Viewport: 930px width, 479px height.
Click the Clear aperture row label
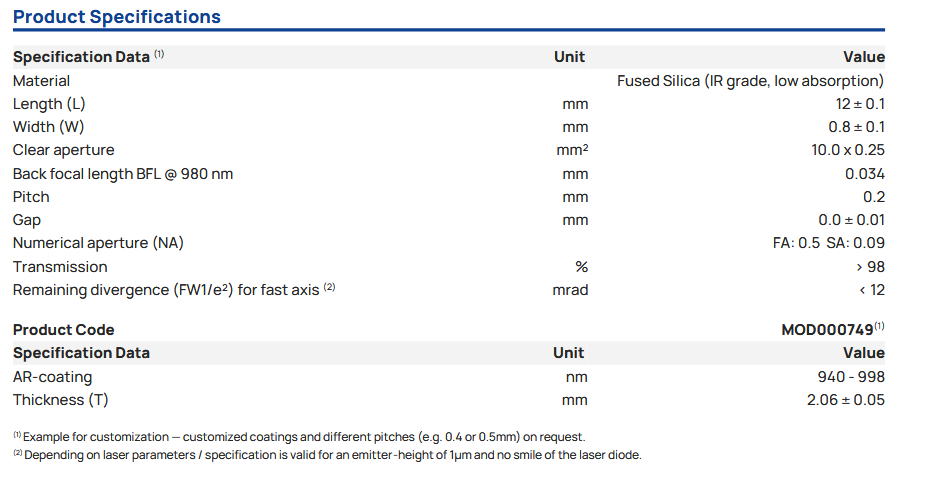(x=63, y=150)
